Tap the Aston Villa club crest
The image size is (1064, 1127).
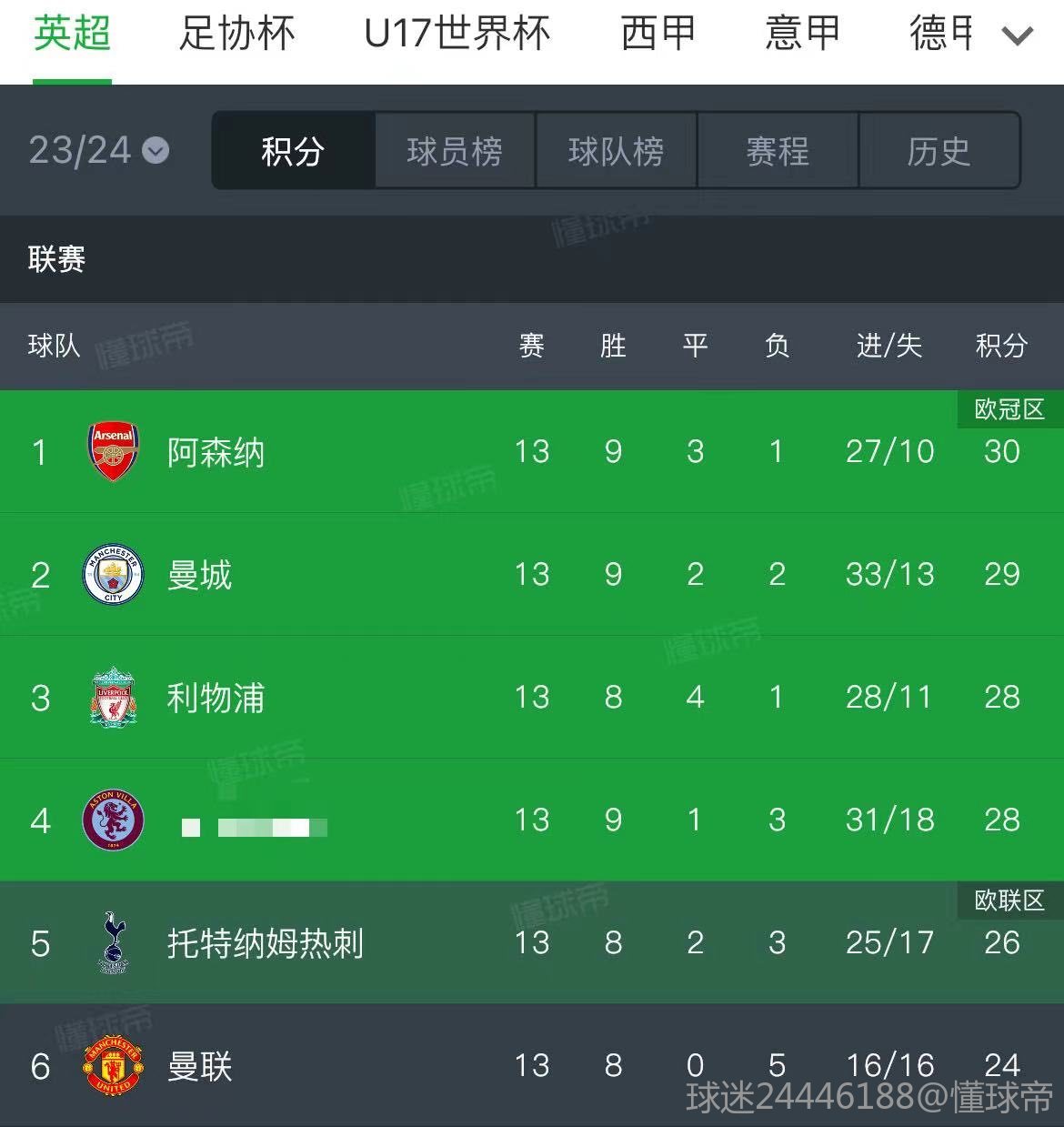(x=113, y=820)
